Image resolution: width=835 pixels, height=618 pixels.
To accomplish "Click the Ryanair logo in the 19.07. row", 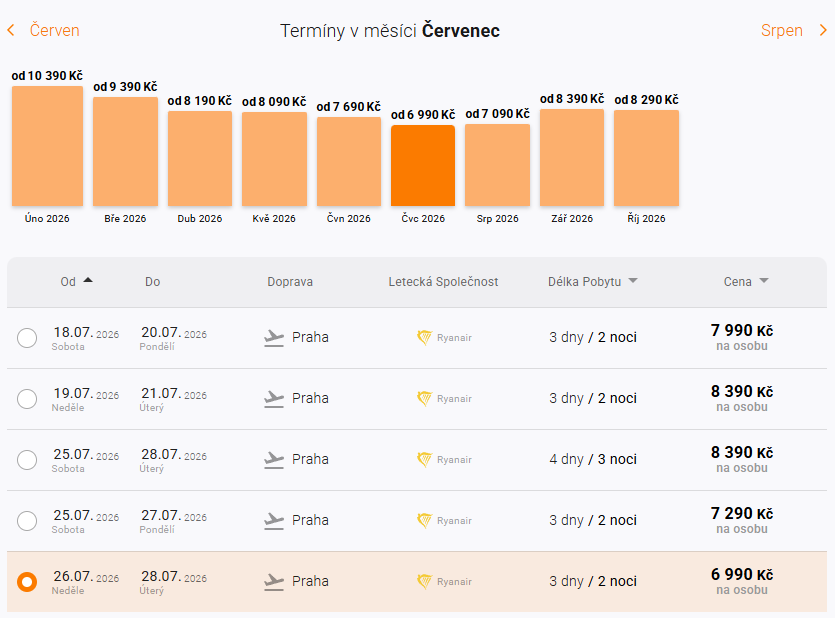I will pos(424,399).
